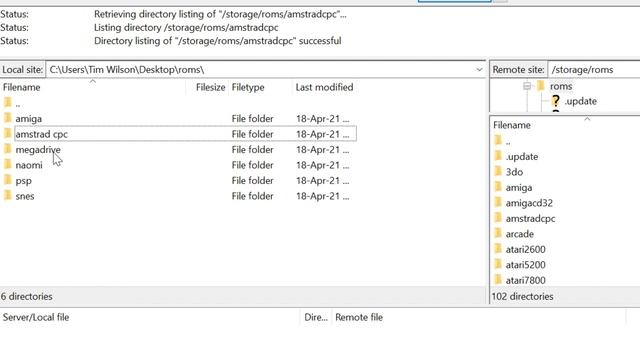Image resolution: width=640 pixels, height=360 pixels.
Task: Click the megadrive folder icon
Action: click(8, 149)
